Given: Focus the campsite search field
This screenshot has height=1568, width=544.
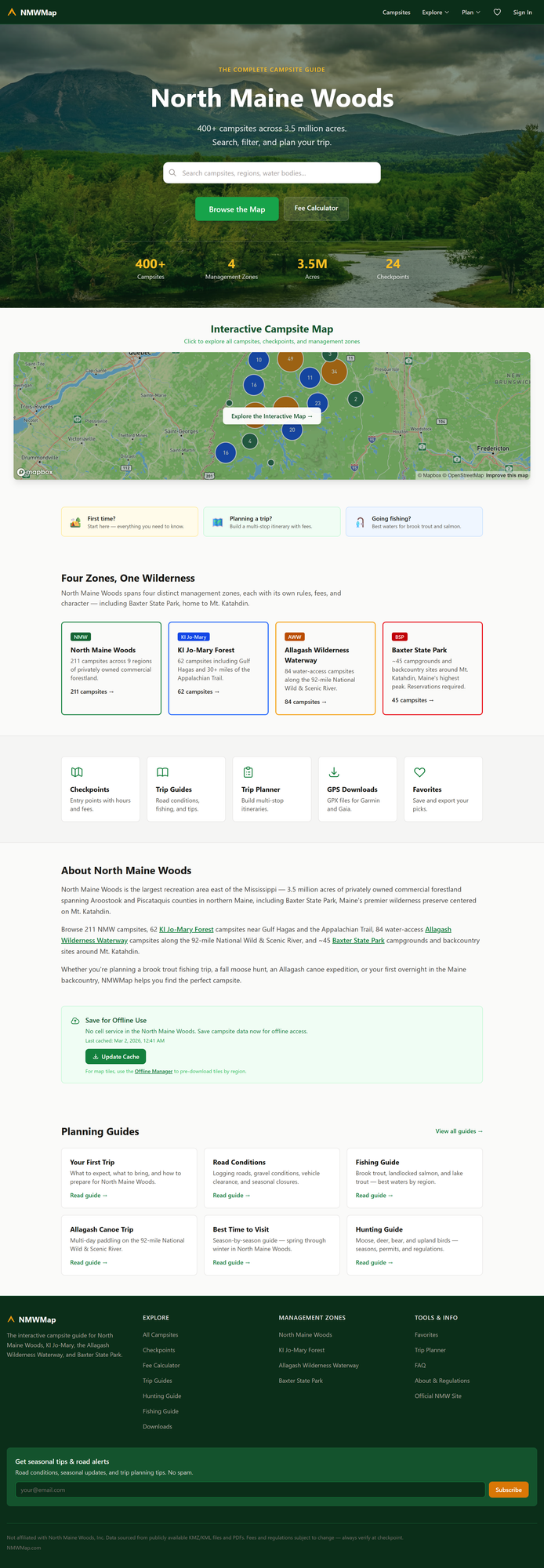Looking at the screenshot, I should [x=272, y=173].
